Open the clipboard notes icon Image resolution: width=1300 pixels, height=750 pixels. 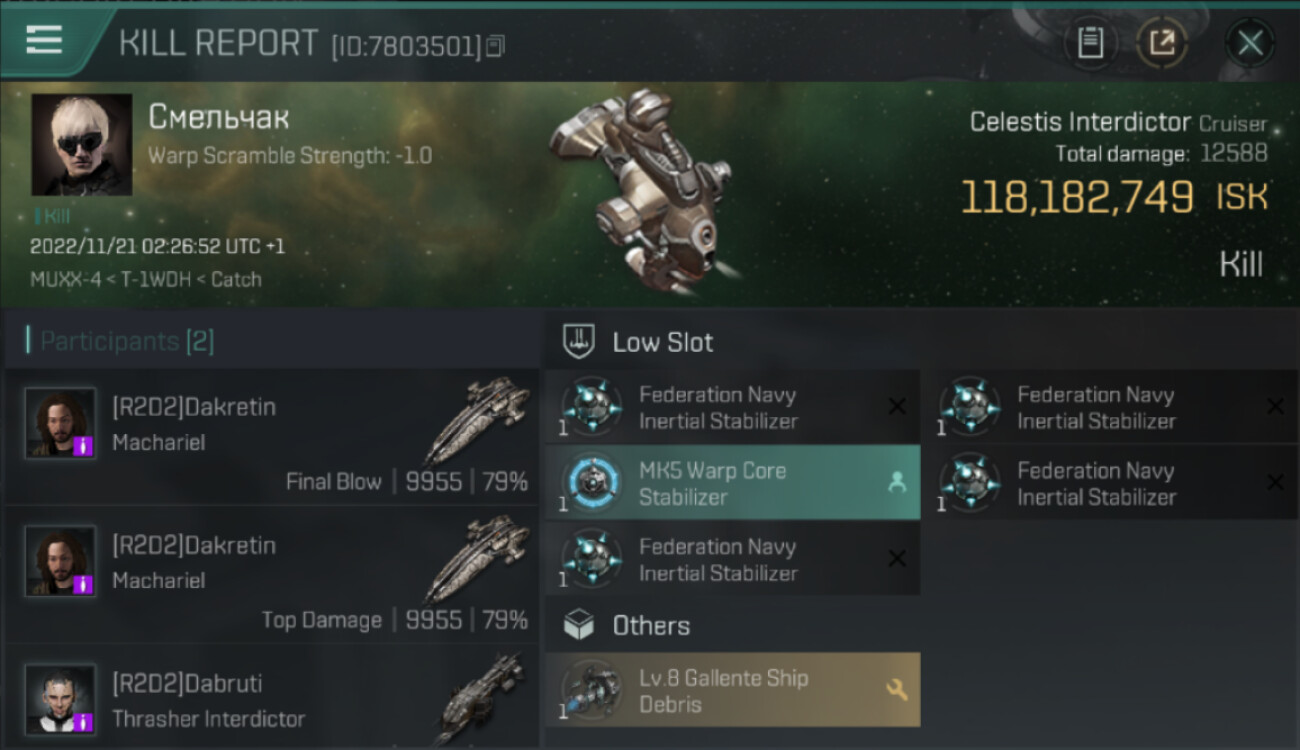click(x=1090, y=43)
